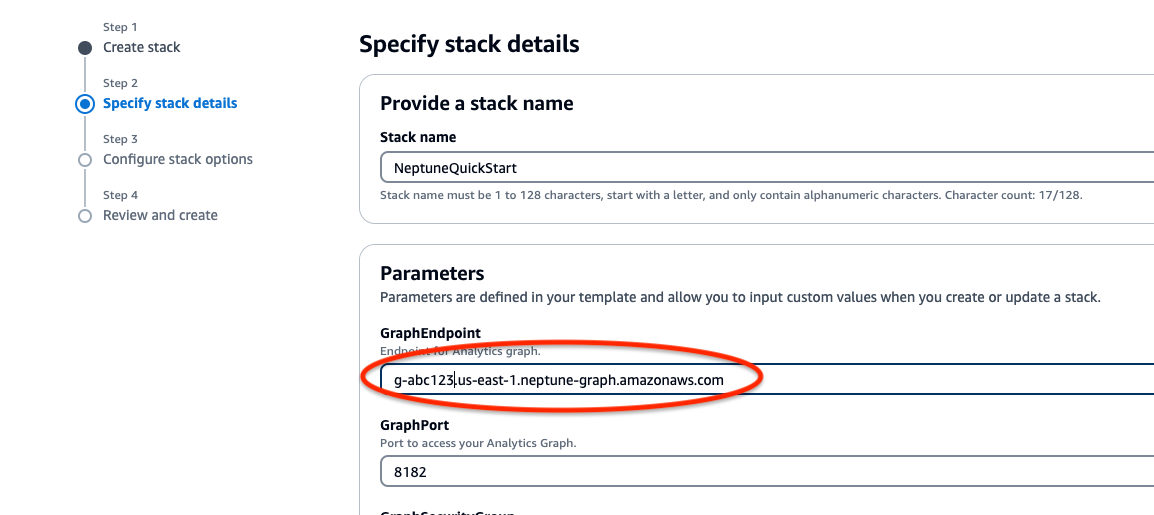1154x515 pixels.
Task: Click the stack name character count hint
Action: (730, 195)
